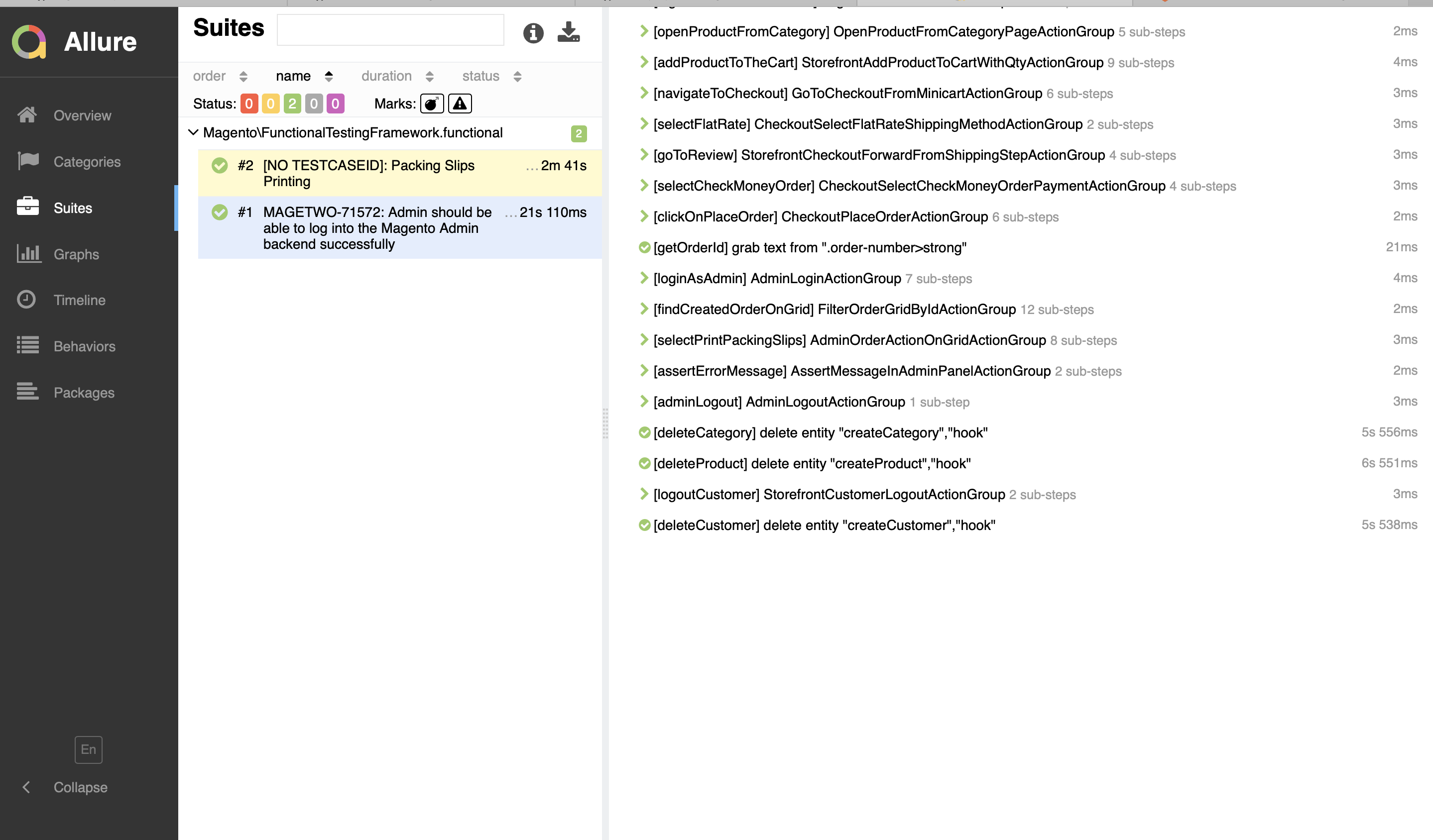Image resolution: width=1433 pixels, height=840 pixels.
Task: Open Suites via the briefcase icon
Action: (28, 207)
